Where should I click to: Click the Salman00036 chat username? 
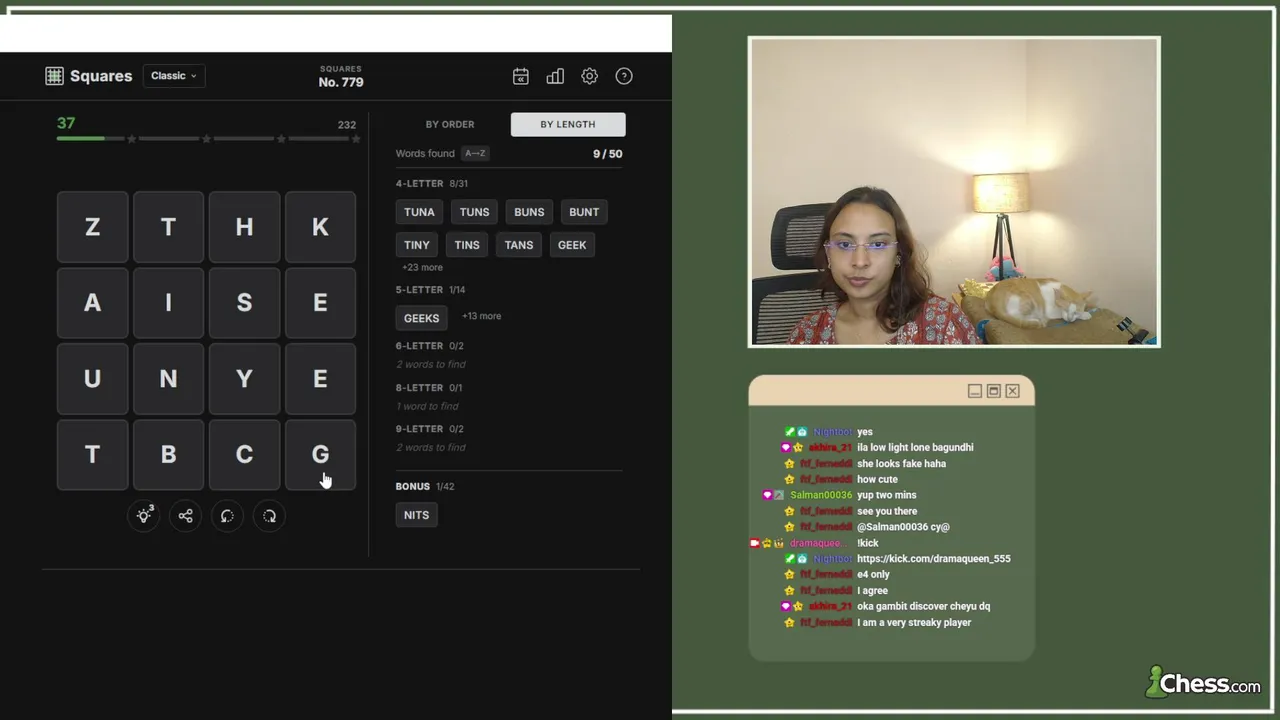coord(821,495)
